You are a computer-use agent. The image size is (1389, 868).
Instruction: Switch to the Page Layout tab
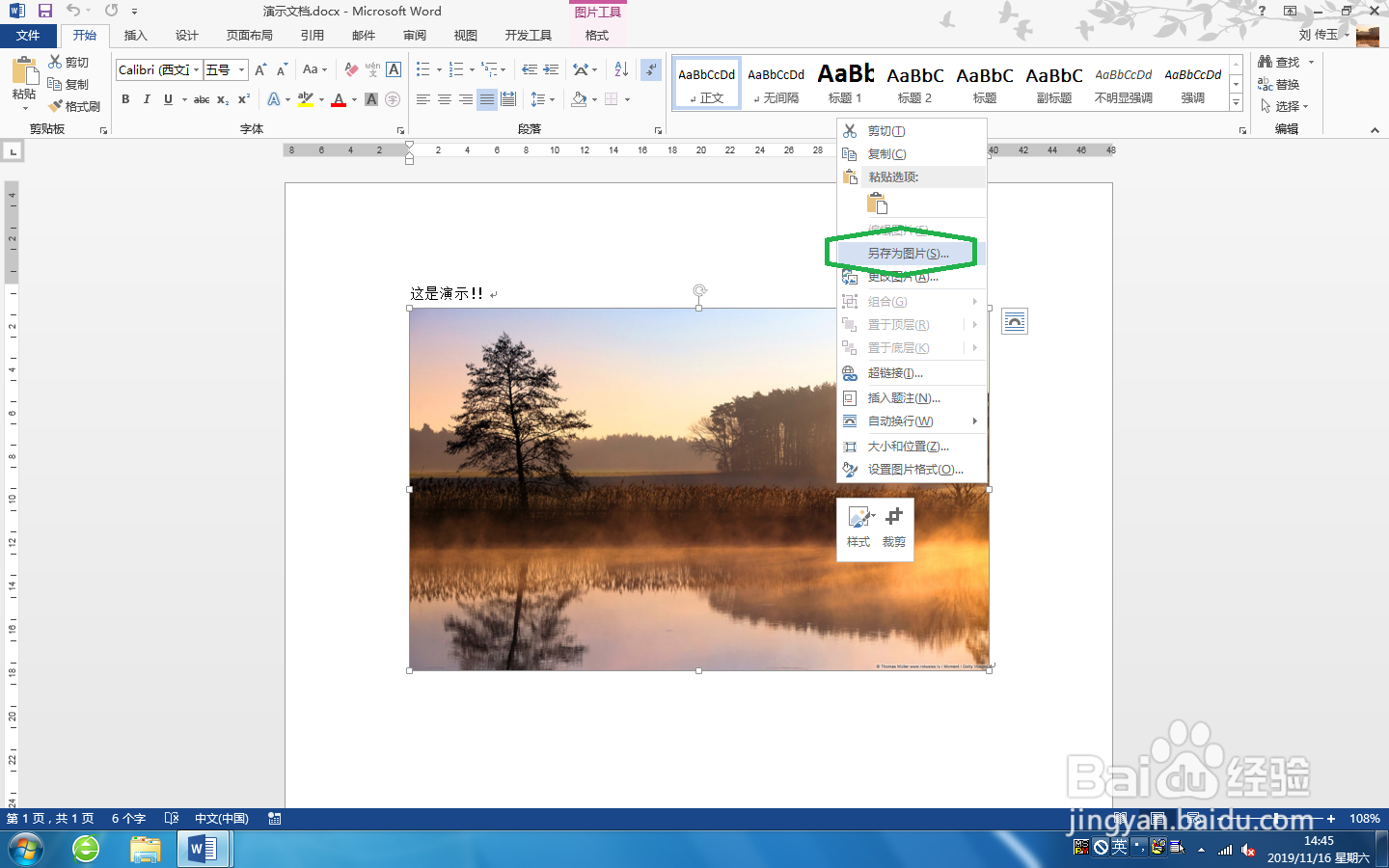click(x=250, y=36)
